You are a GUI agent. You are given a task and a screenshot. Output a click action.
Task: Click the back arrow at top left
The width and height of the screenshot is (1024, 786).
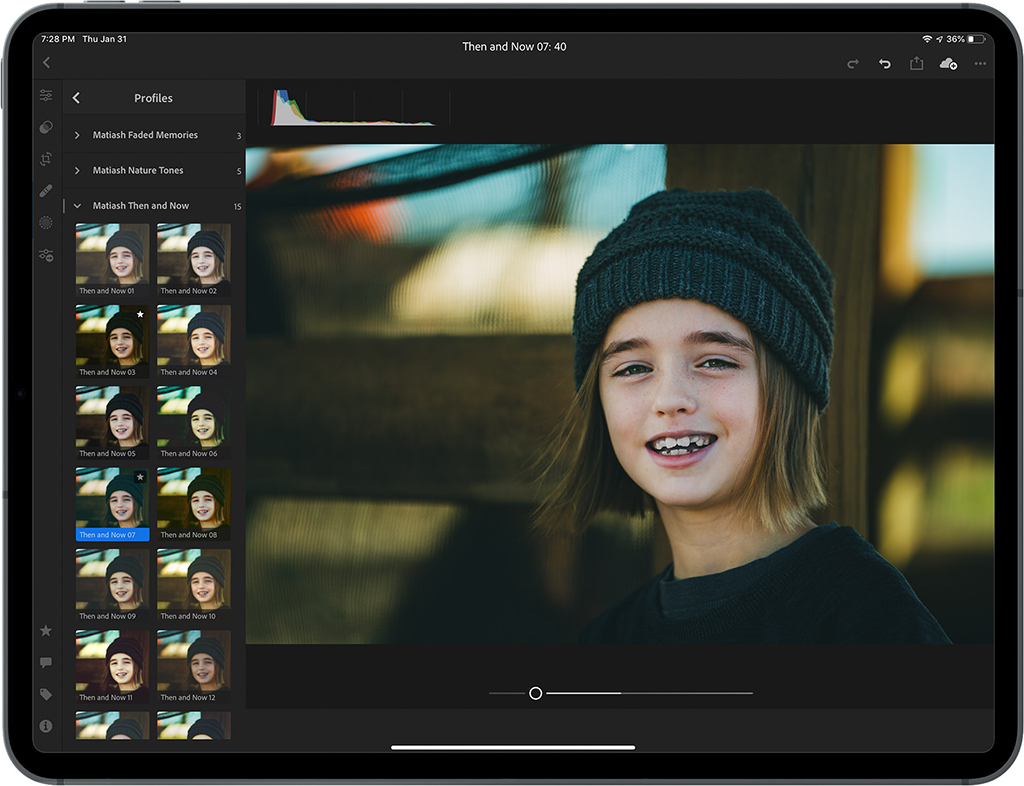click(46, 63)
